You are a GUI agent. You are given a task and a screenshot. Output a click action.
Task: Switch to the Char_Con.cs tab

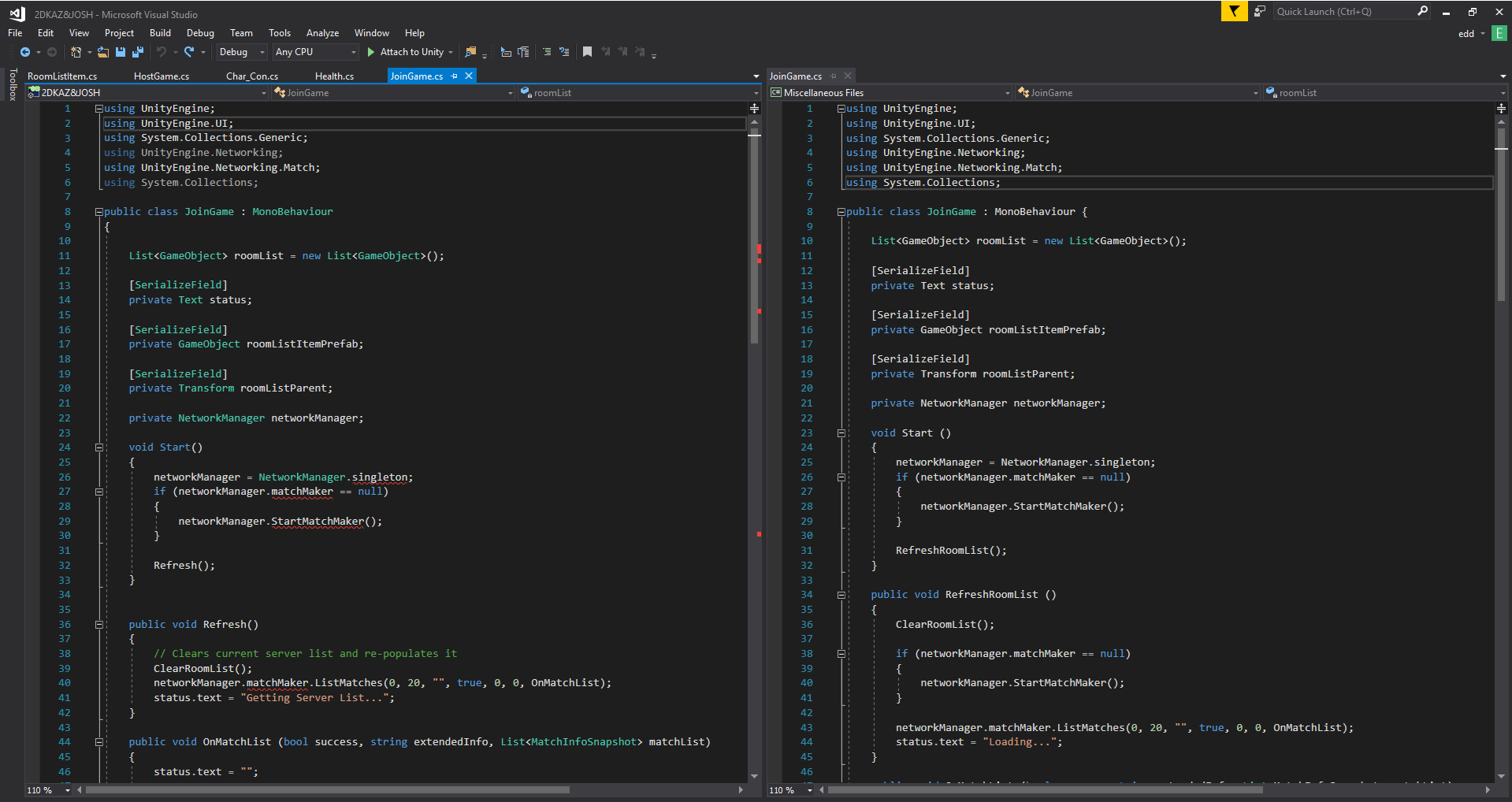[x=252, y=76]
